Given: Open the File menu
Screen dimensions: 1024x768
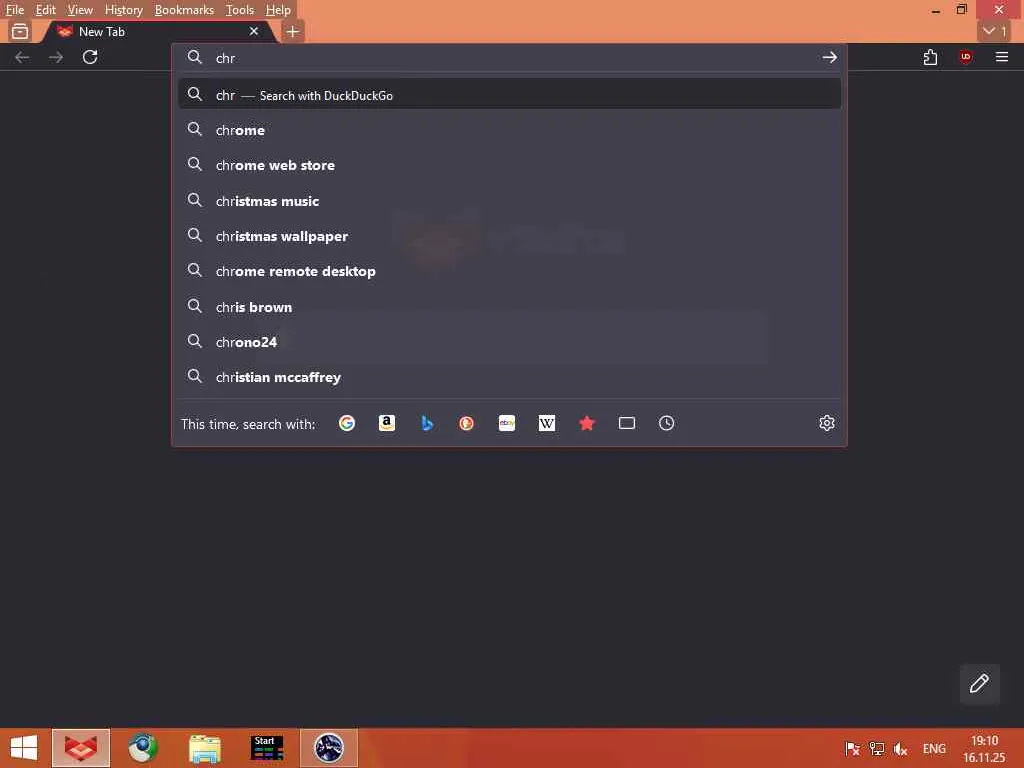Looking at the screenshot, I should pyautogui.click(x=14, y=10).
